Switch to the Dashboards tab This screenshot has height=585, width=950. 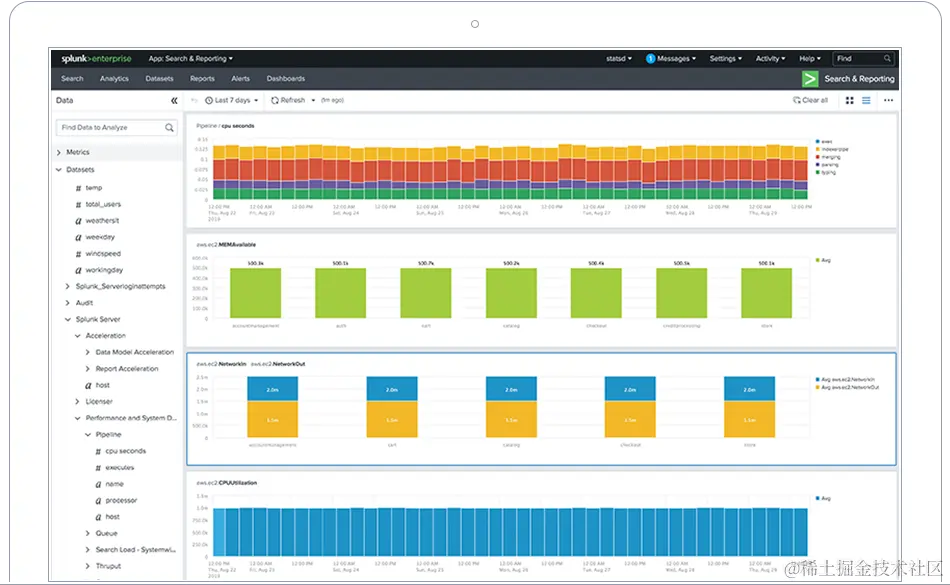286,78
